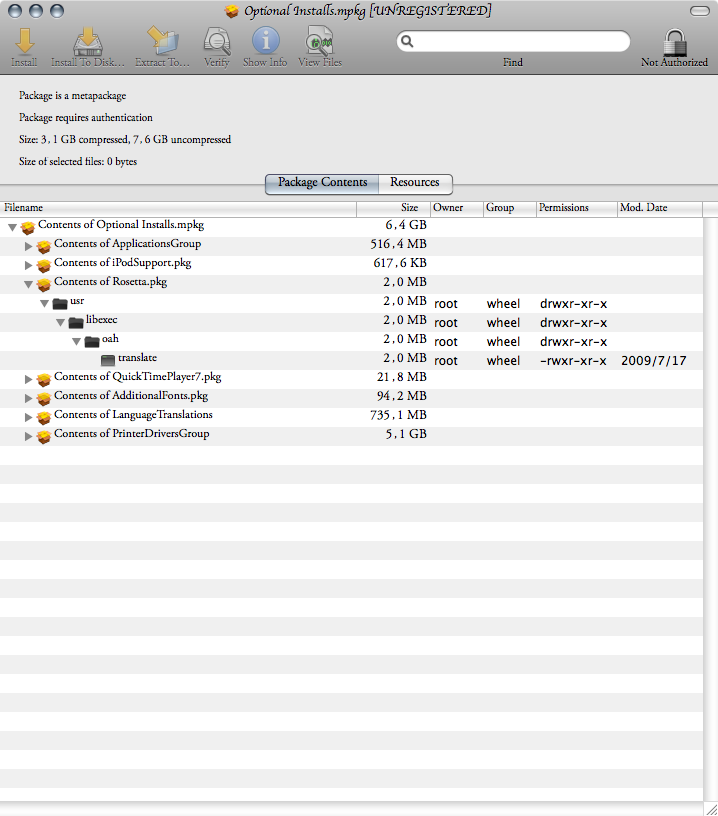Select the translate file row
This screenshot has width=718, height=816.
click(x=351, y=360)
